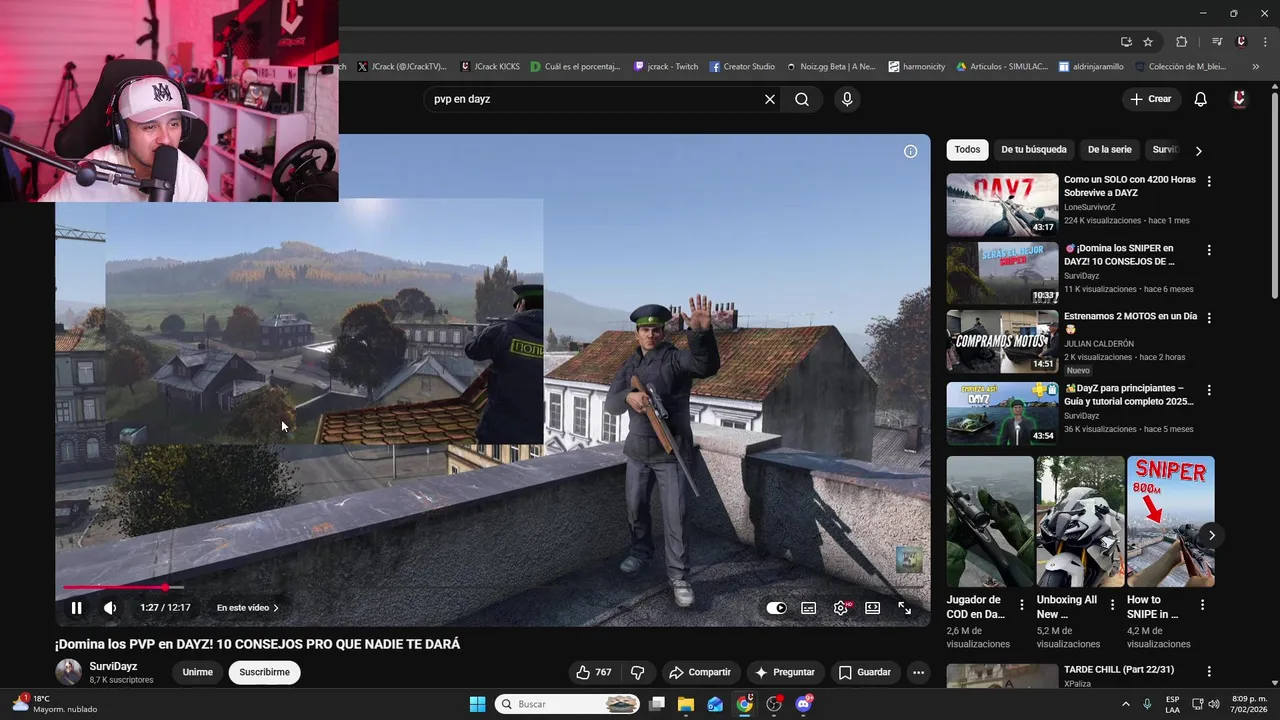Open the Windows Start menu
This screenshot has width=1280, height=720.
pos(477,704)
